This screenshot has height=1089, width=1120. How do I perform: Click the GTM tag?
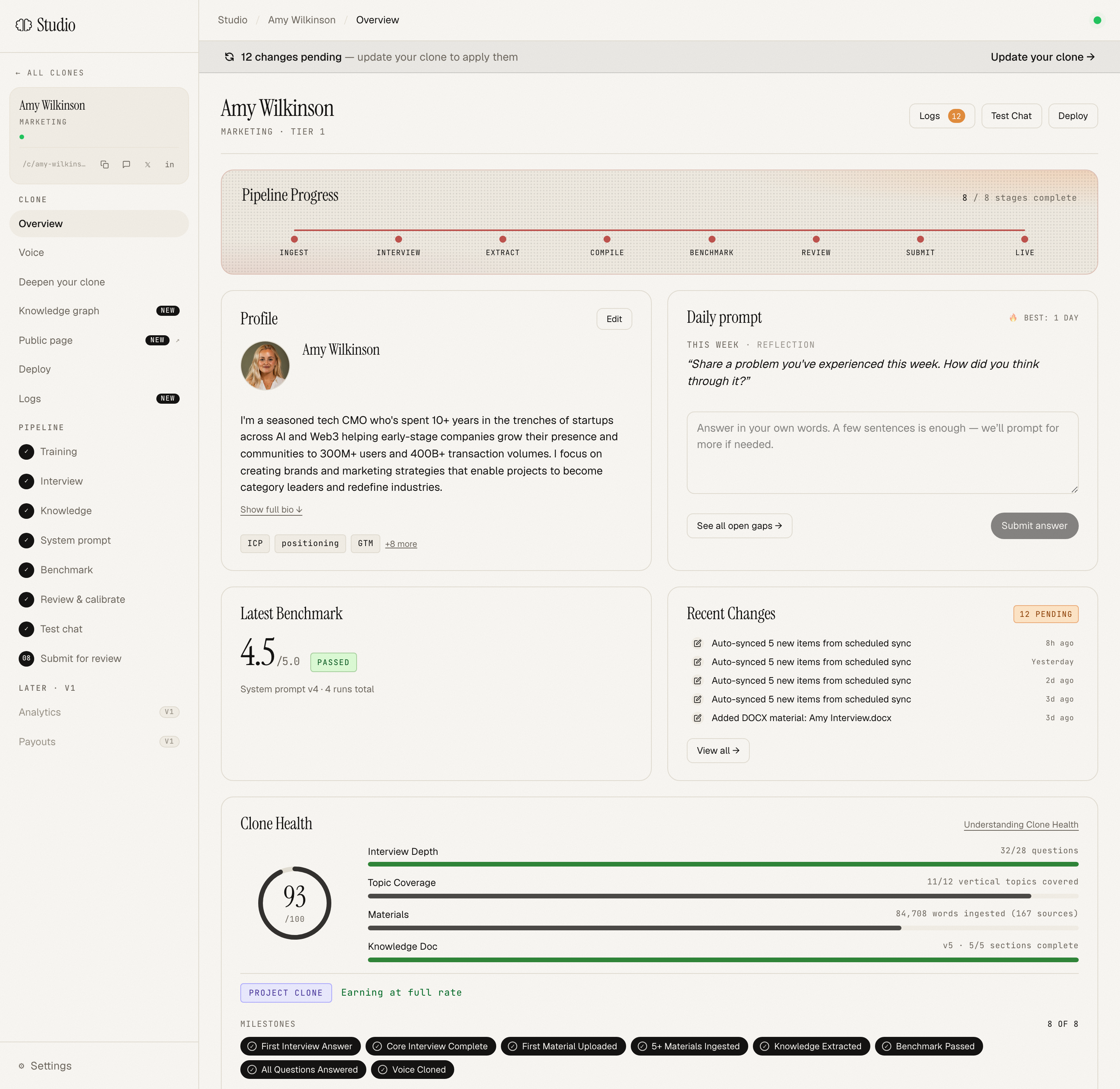click(x=365, y=543)
